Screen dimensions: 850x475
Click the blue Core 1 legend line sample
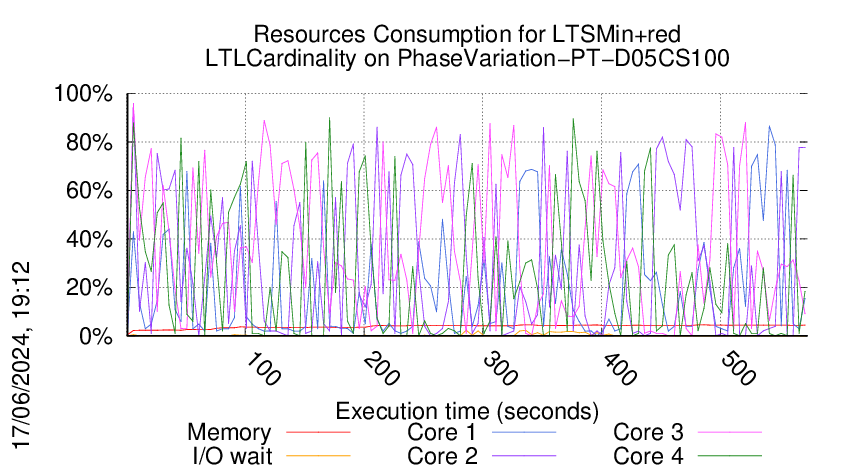point(524,432)
